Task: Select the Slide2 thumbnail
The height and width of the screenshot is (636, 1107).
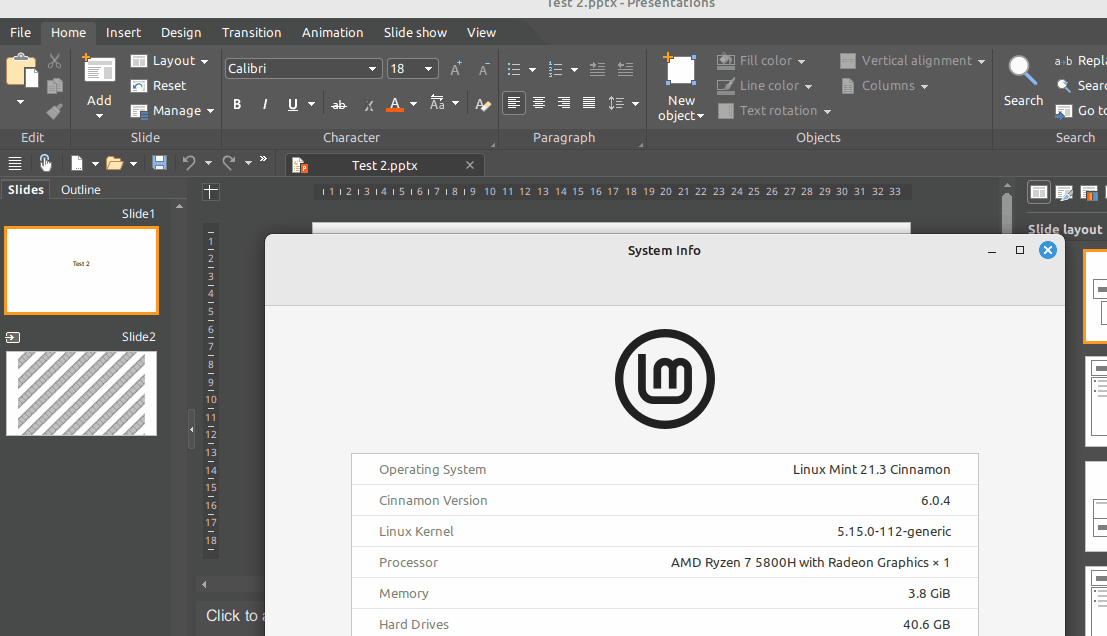Action: coord(81,393)
